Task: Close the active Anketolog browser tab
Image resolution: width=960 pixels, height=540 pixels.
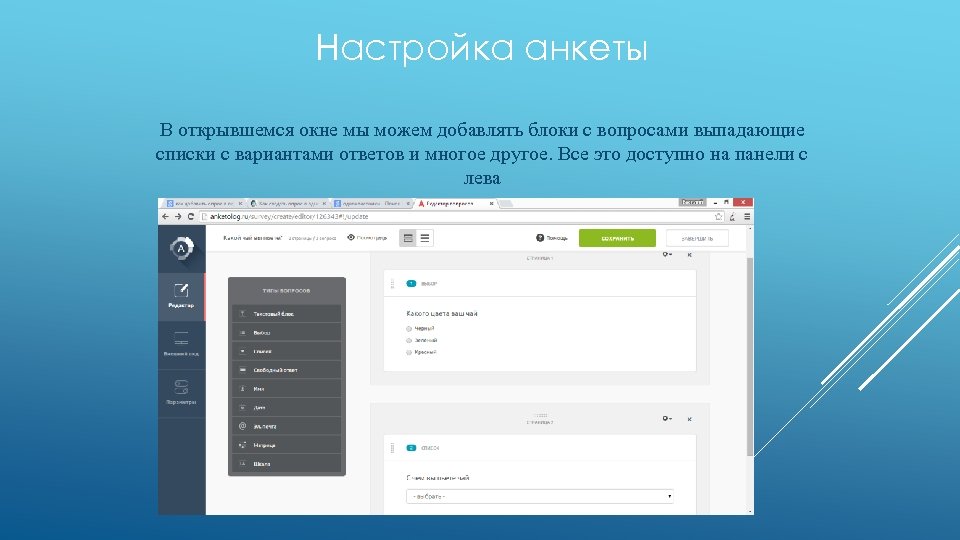Action: 491,203
